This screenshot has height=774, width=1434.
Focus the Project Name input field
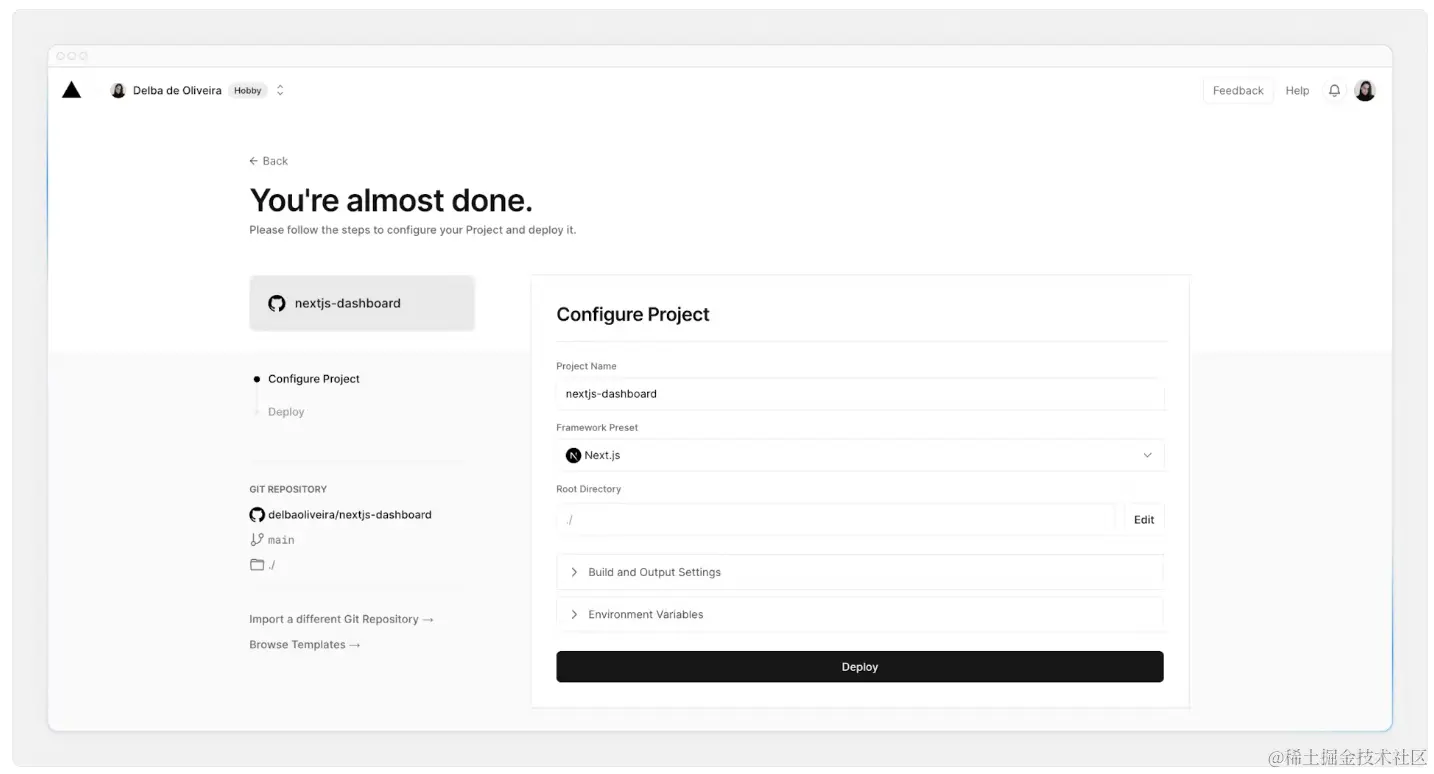pos(859,394)
